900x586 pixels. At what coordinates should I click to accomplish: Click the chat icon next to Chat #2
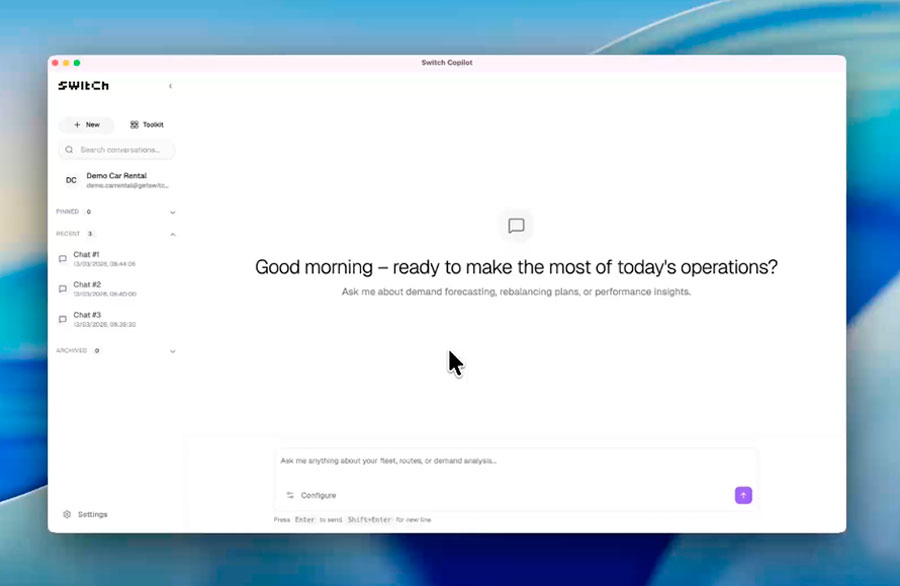point(62,290)
